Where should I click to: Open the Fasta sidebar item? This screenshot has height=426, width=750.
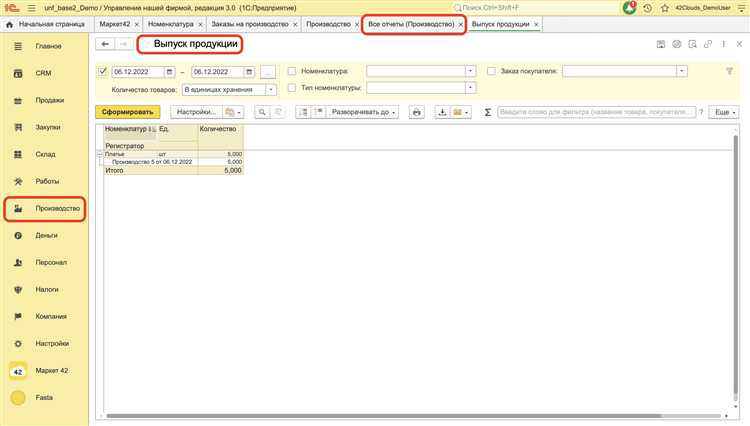[44, 397]
